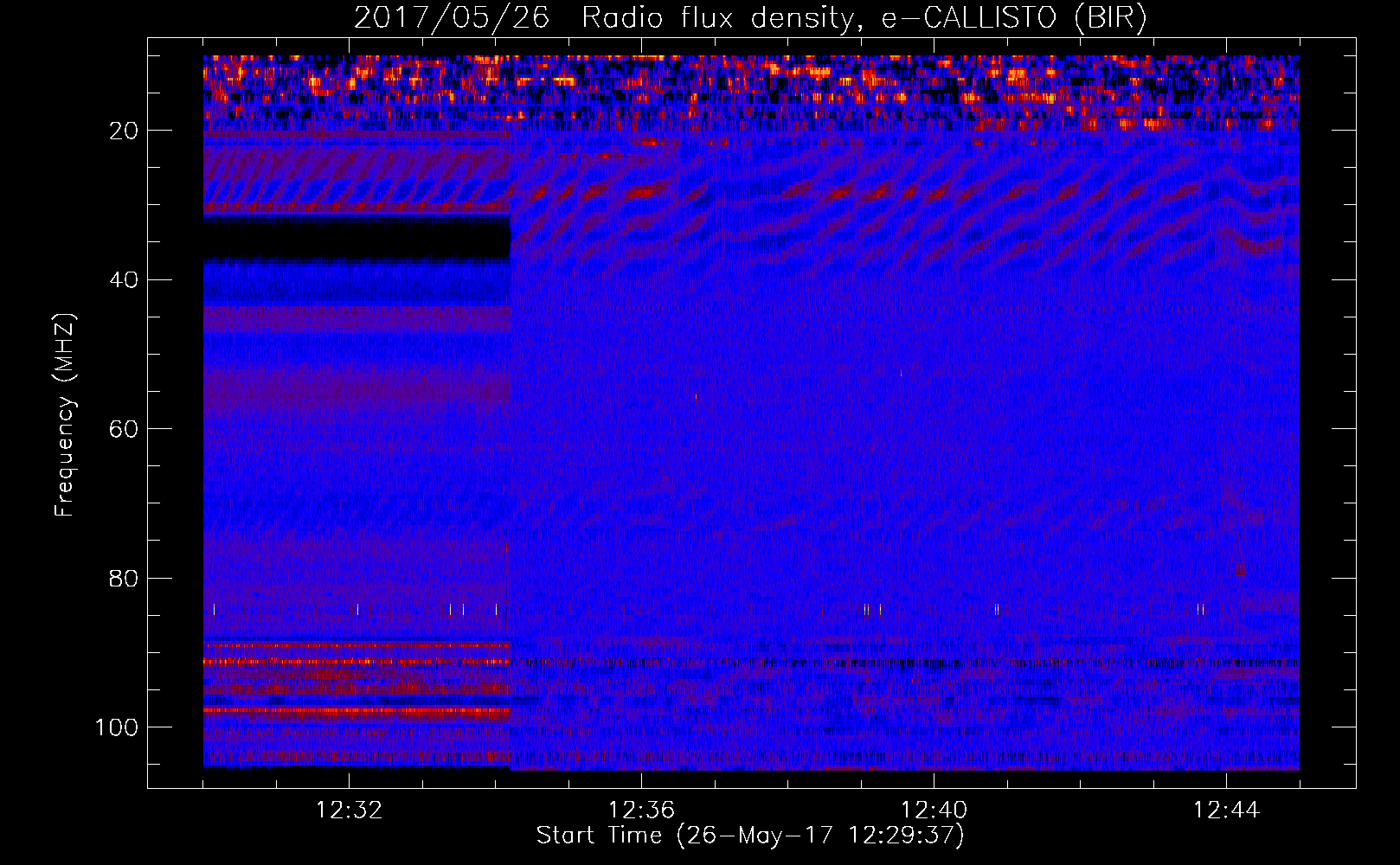Screen dimensions: 1400x865
Task: Click the 12:36 time tick label
Action: pos(641,811)
